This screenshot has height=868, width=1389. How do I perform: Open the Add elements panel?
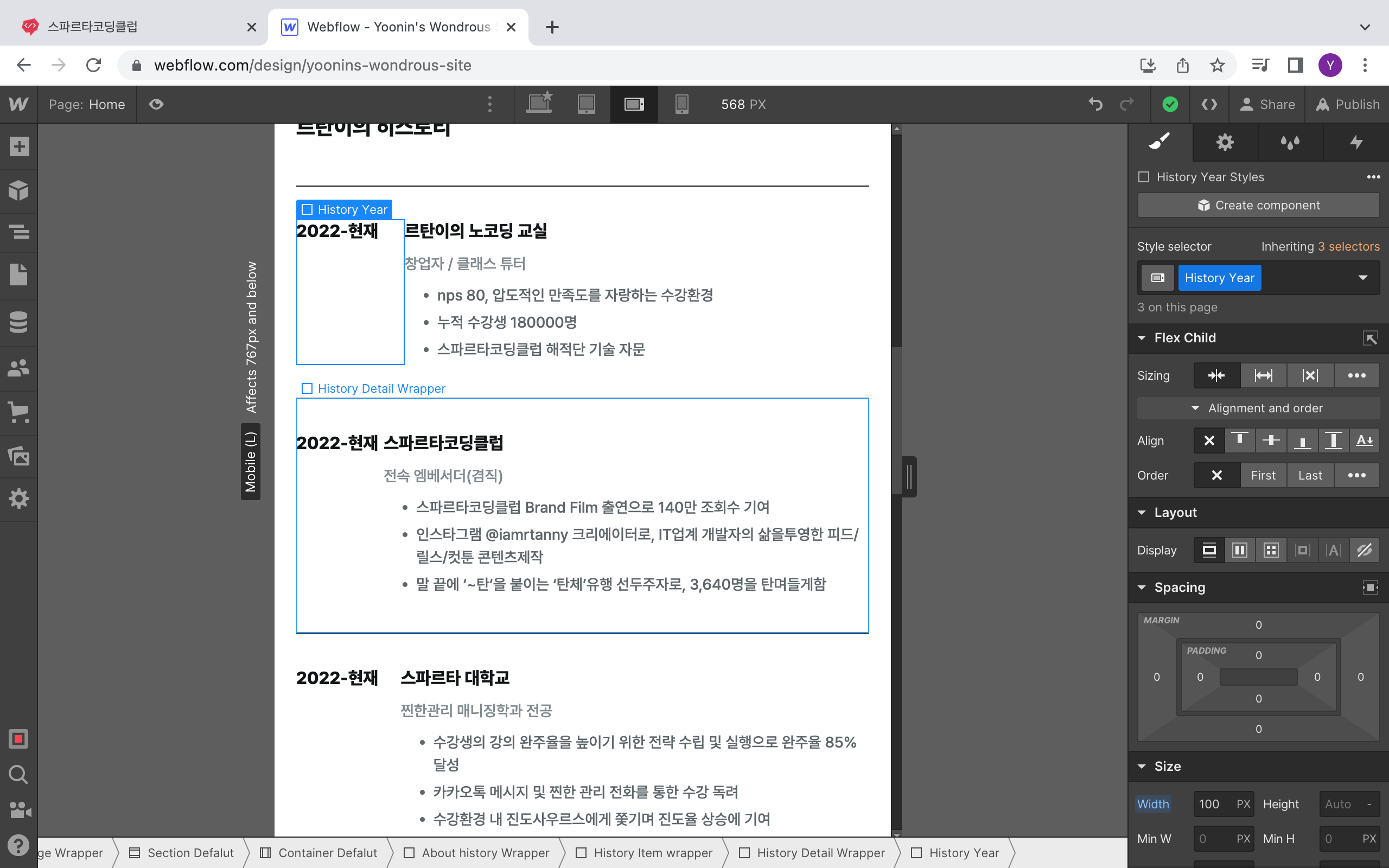19,146
